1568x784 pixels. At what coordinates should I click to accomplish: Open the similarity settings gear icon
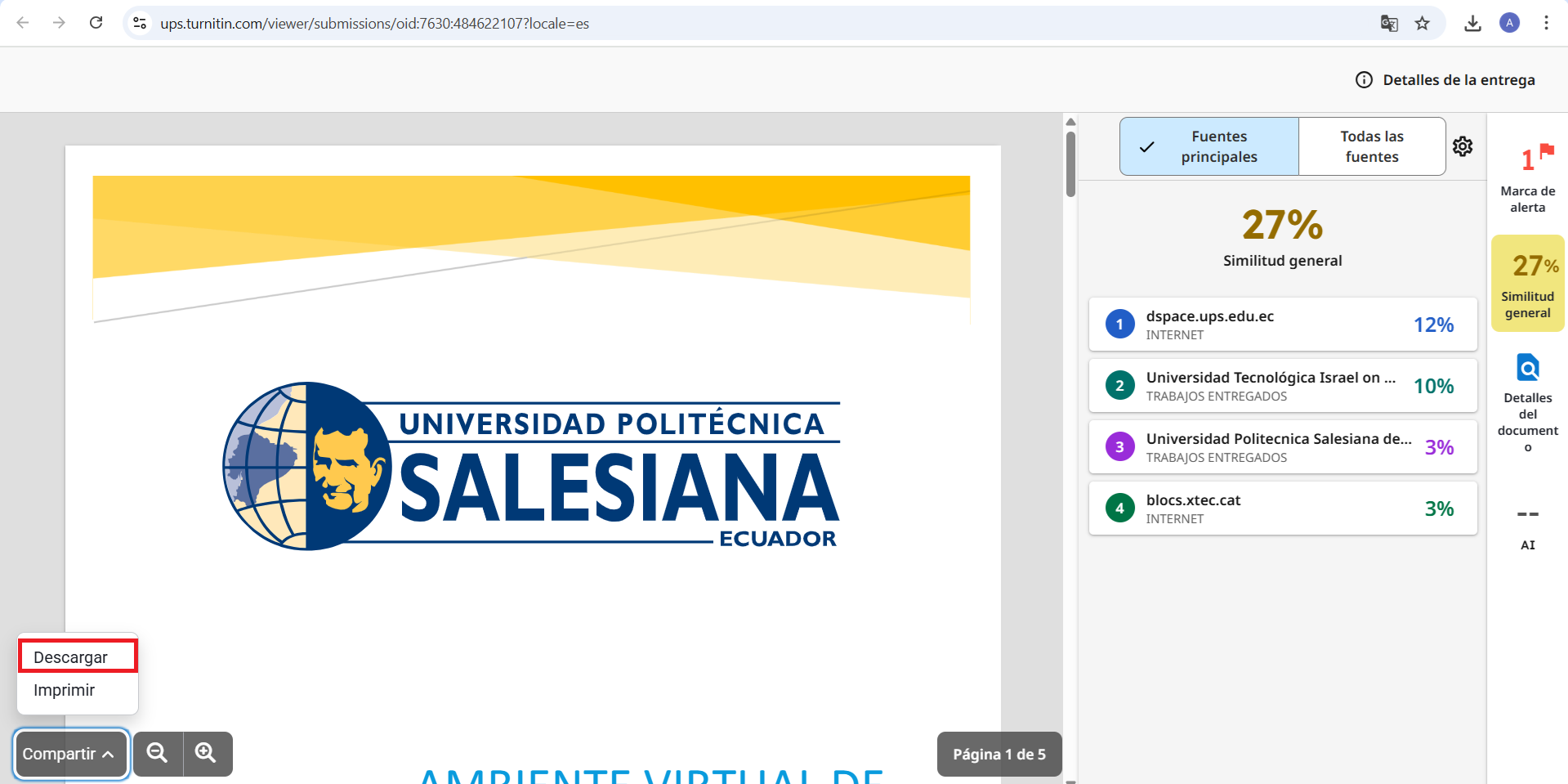point(1463,146)
